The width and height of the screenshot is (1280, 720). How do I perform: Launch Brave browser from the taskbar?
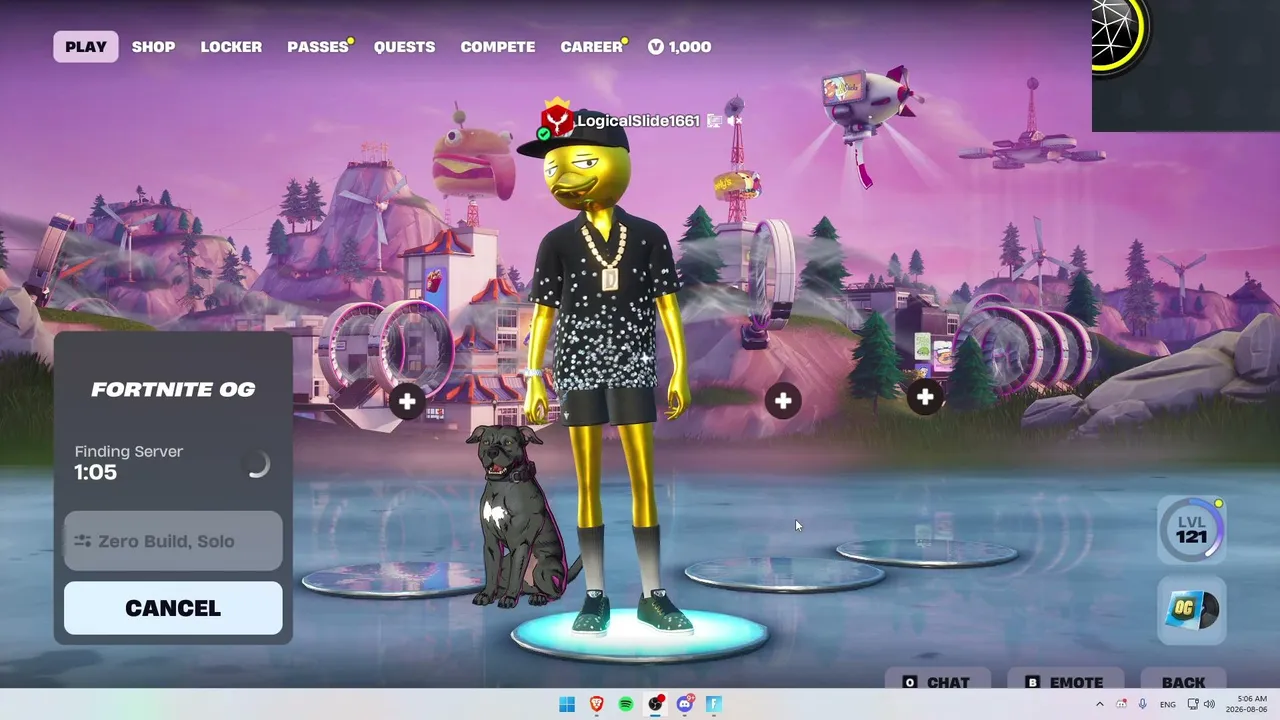click(x=597, y=704)
